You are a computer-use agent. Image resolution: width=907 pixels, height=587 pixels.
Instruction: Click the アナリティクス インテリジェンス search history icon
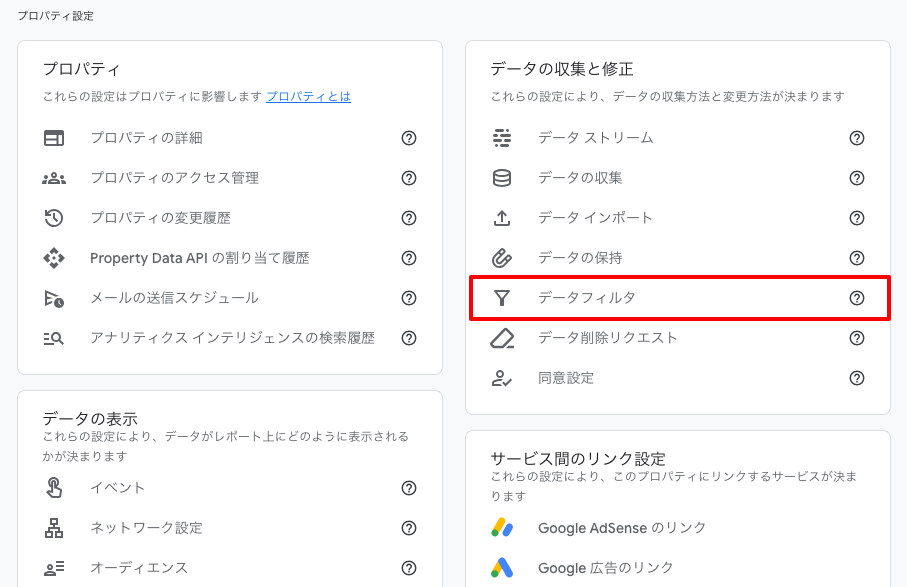[x=54, y=338]
